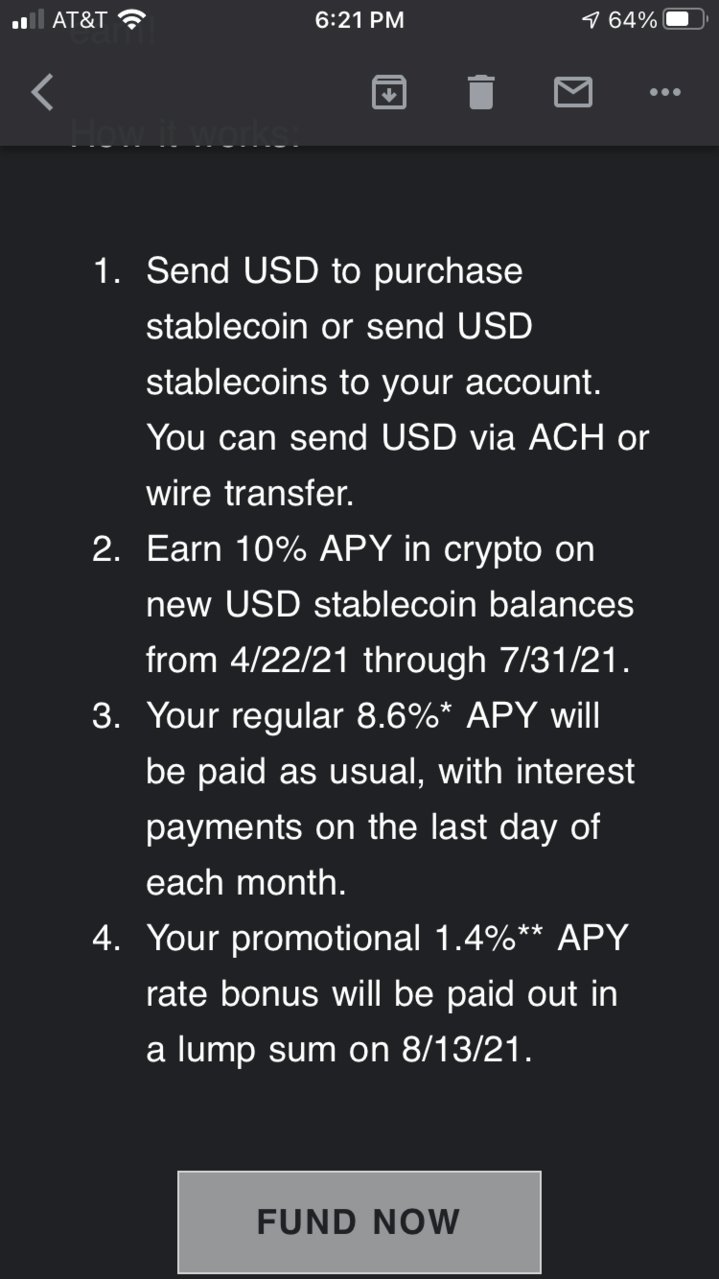Viewport: 719px width, 1279px height.
Task: Tap the location services arrow icon
Action: pos(591,20)
